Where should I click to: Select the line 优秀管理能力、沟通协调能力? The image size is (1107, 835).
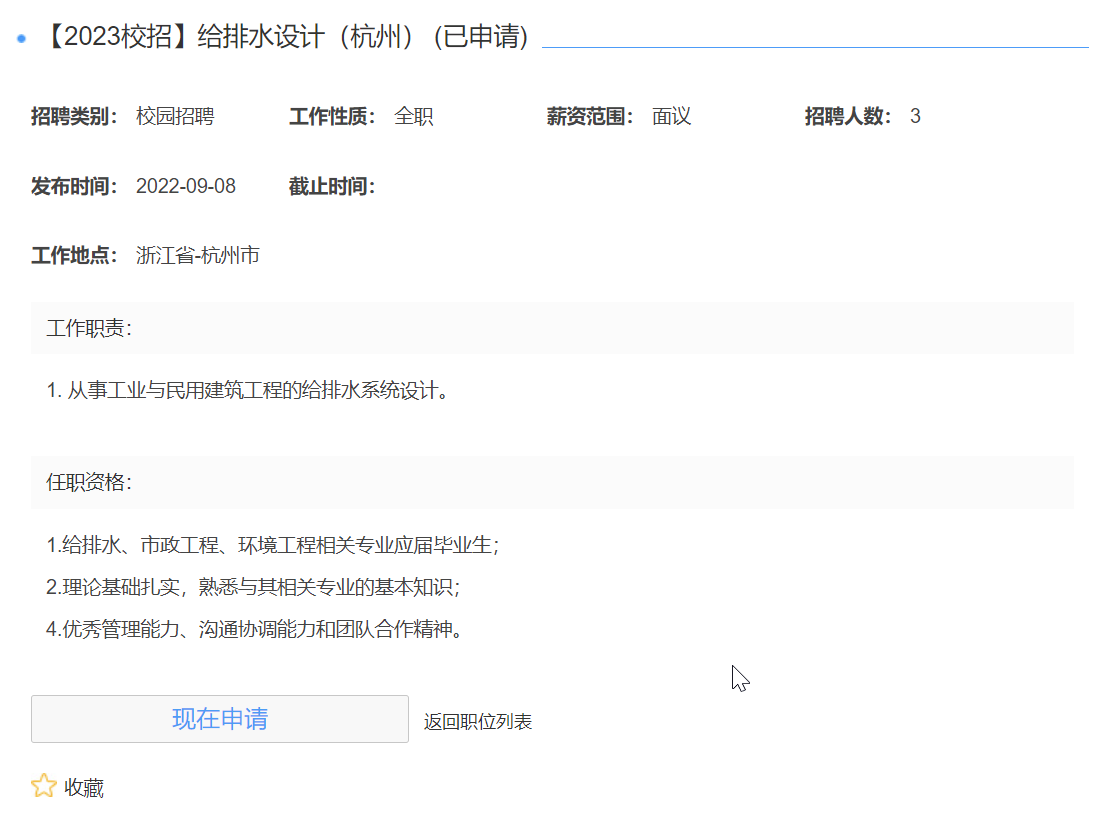pos(254,629)
